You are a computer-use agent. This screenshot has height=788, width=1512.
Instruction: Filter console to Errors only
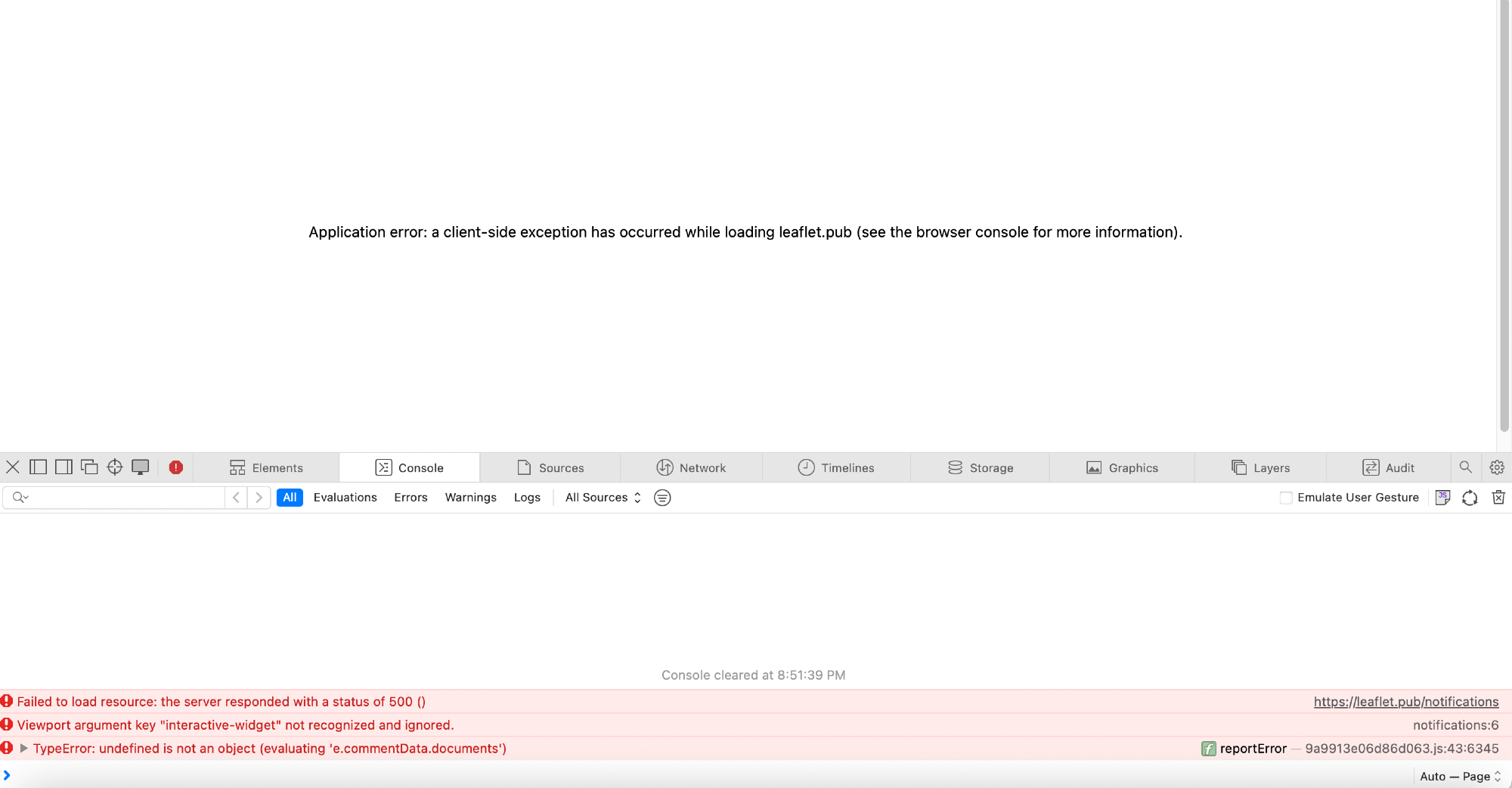[411, 498]
